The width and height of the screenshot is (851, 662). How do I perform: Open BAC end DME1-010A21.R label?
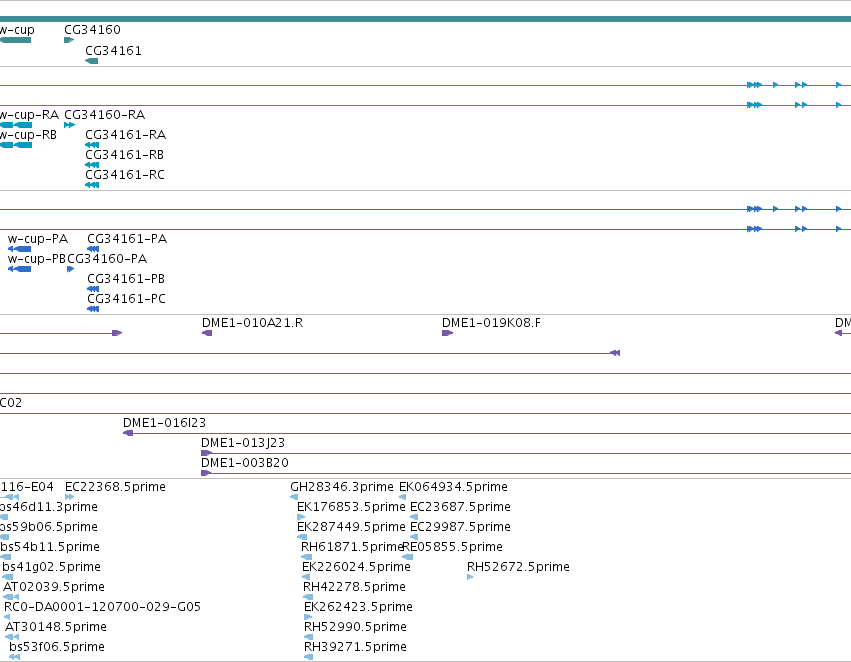click(252, 323)
